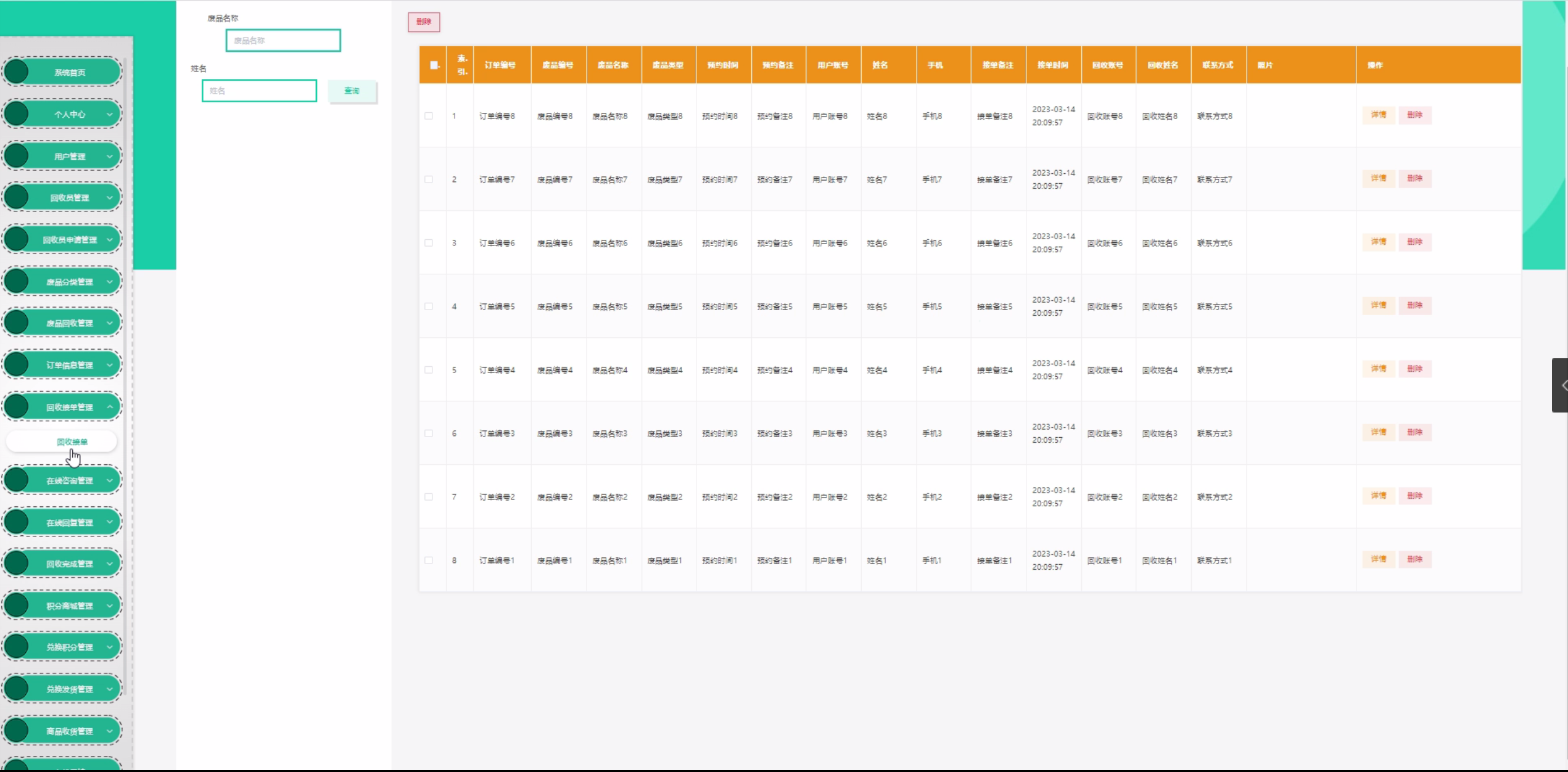Click the circle icon on 积分商城管理 menu
The width and height of the screenshot is (1568, 772).
click(17, 606)
